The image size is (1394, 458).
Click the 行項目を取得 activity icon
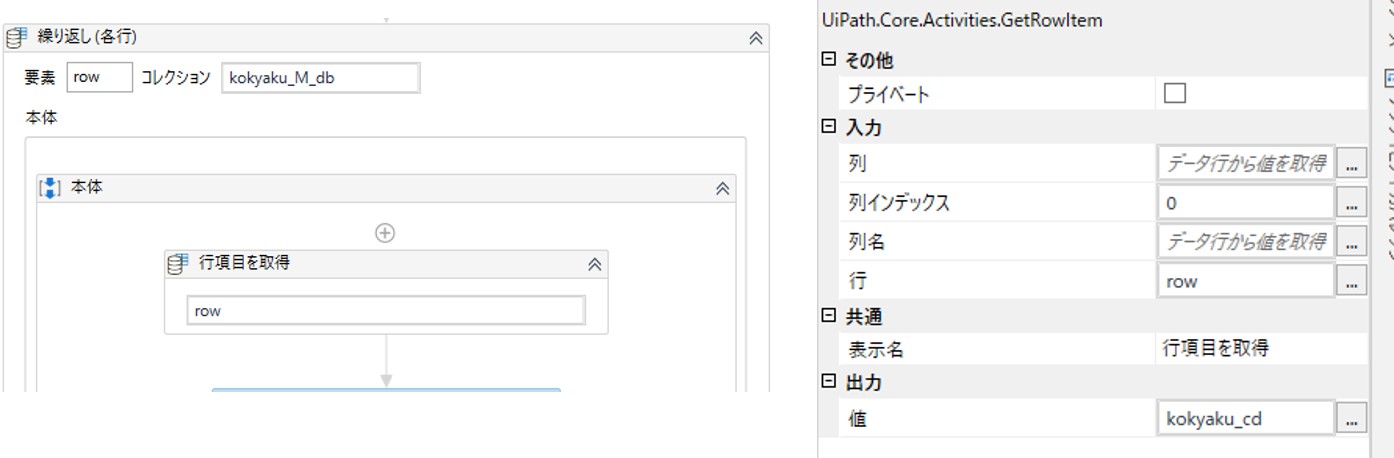coord(178,264)
